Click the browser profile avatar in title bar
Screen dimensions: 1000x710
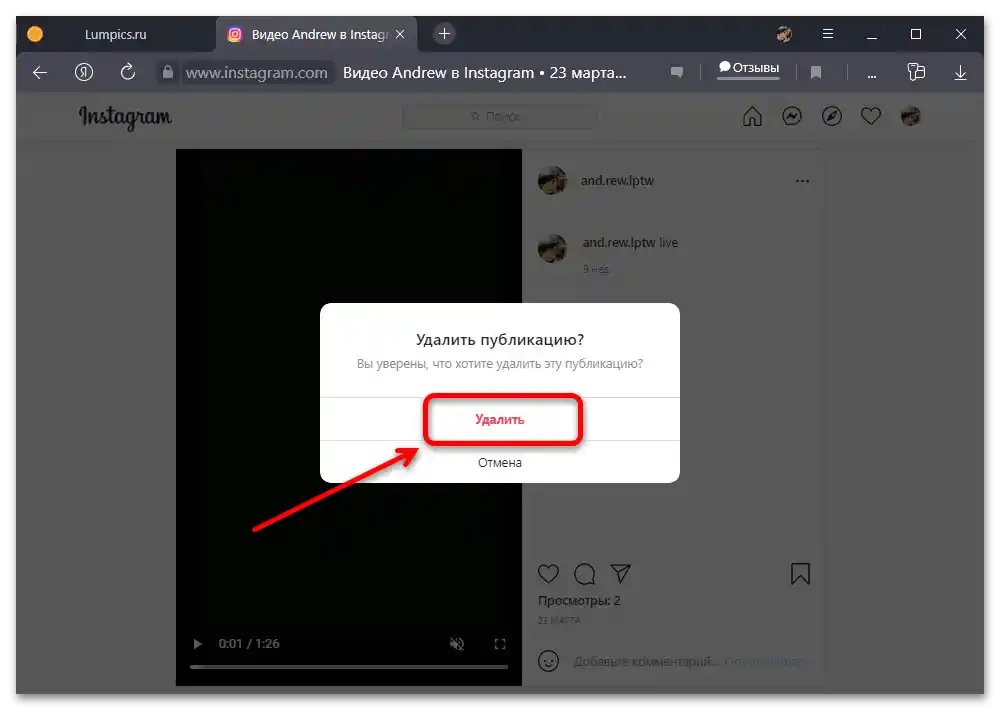coord(784,34)
